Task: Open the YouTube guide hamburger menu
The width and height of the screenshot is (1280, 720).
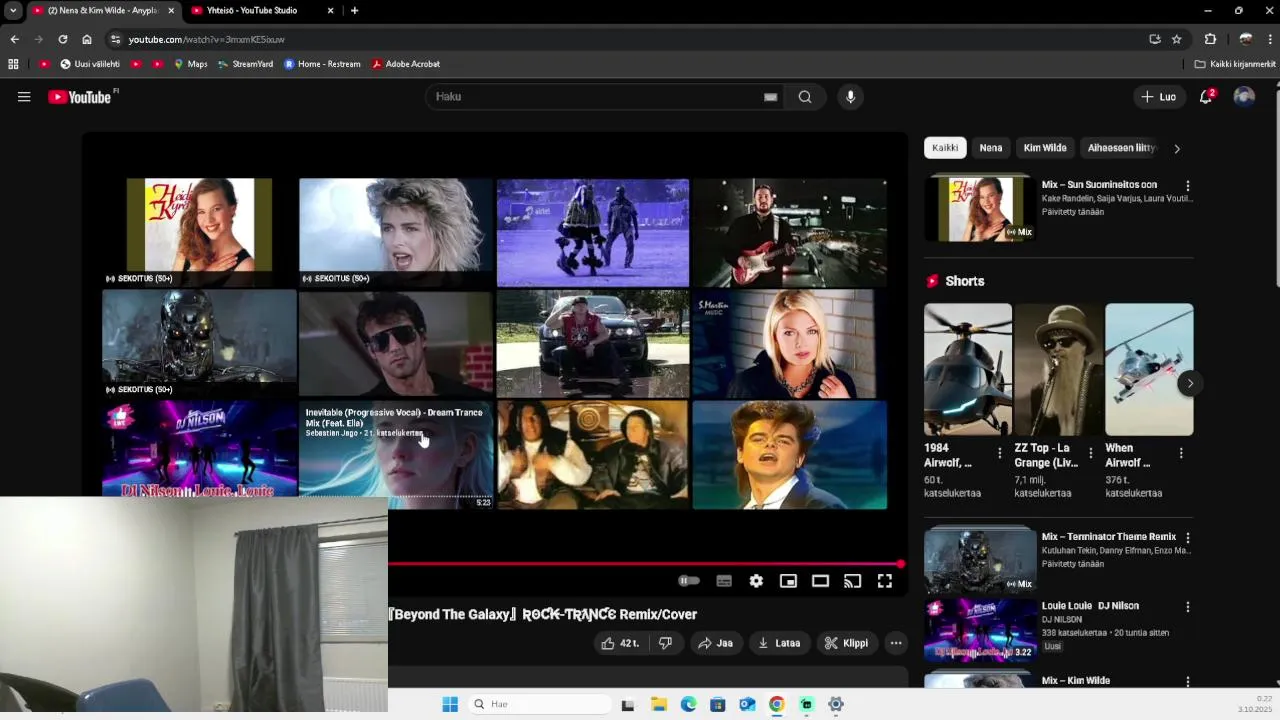Action: tap(24, 97)
